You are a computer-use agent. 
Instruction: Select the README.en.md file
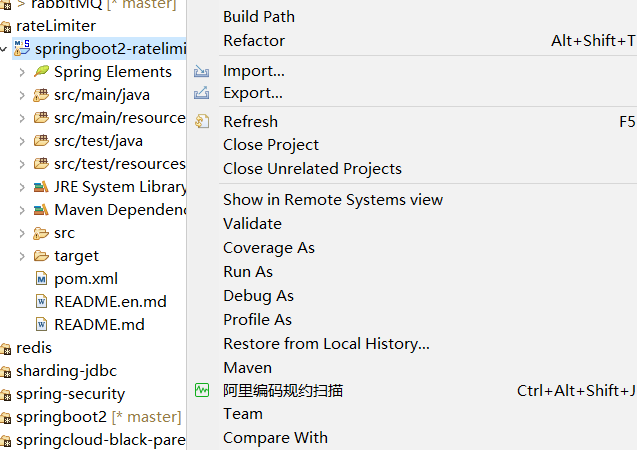coord(110,302)
